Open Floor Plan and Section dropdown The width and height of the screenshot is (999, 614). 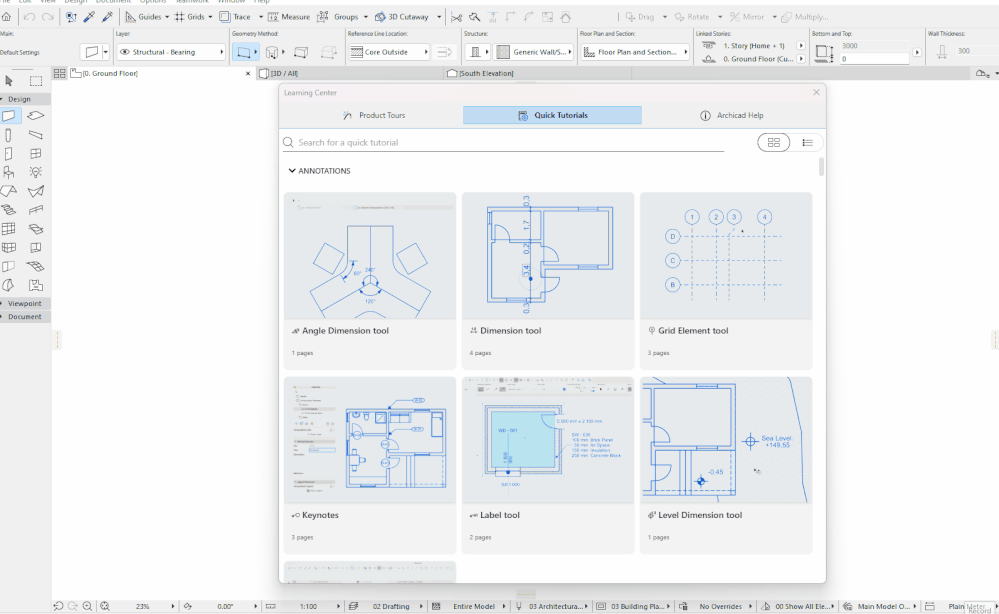coord(635,52)
